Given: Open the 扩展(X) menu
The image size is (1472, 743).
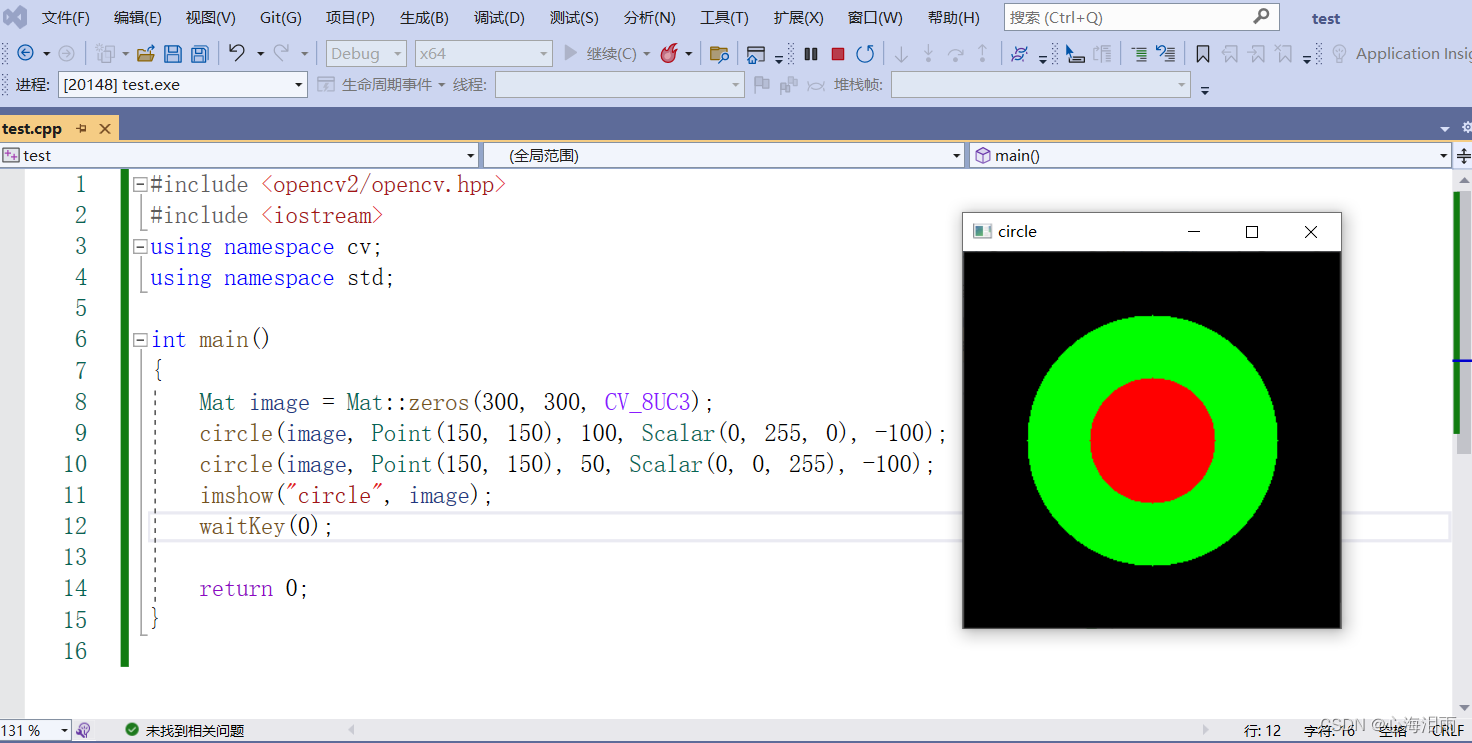Looking at the screenshot, I should pos(798,18).
